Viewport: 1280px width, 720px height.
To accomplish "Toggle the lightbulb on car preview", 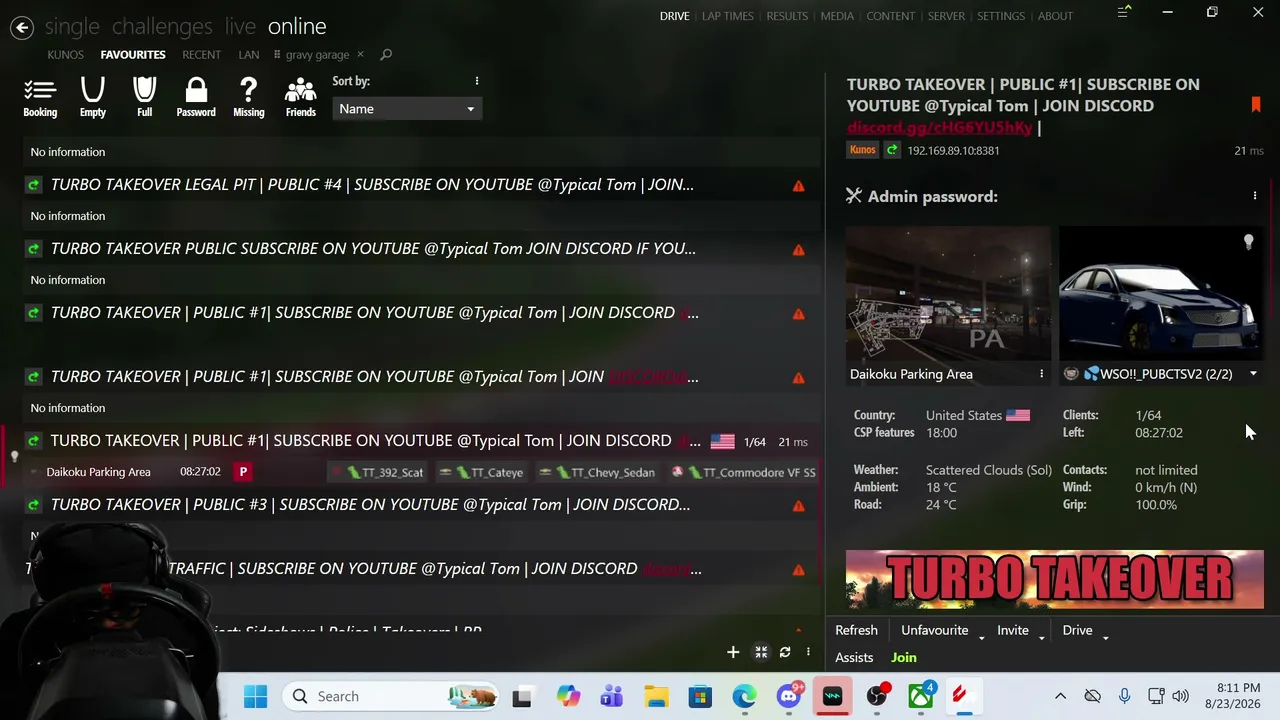I will point(1248,242).
